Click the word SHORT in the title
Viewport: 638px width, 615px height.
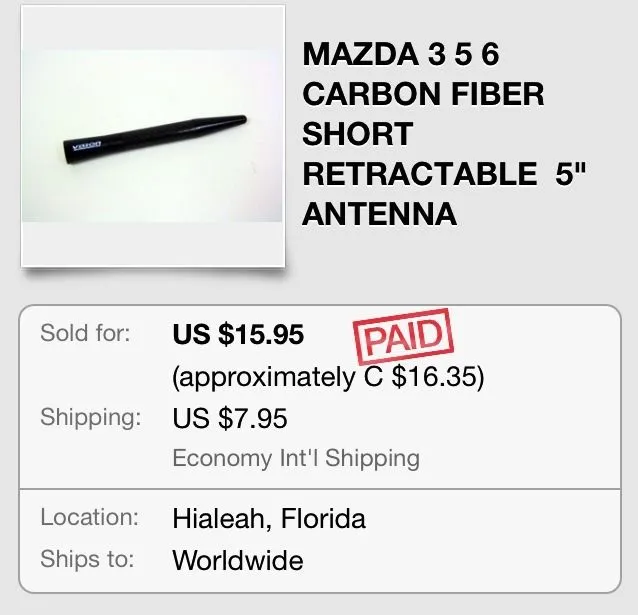(x=357, y=134)
